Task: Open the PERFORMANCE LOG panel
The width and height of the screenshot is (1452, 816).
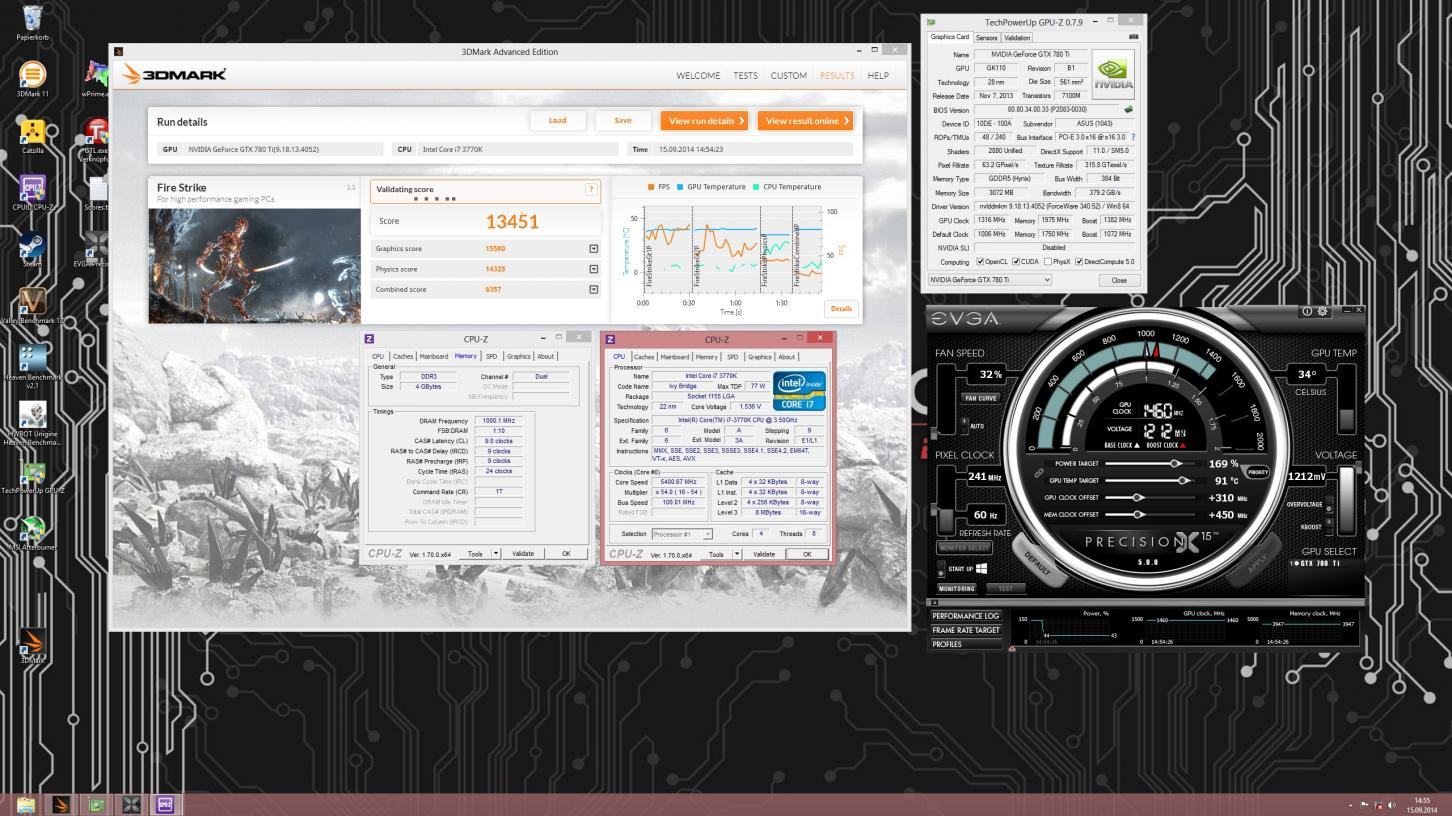Action: click(966, 616)
